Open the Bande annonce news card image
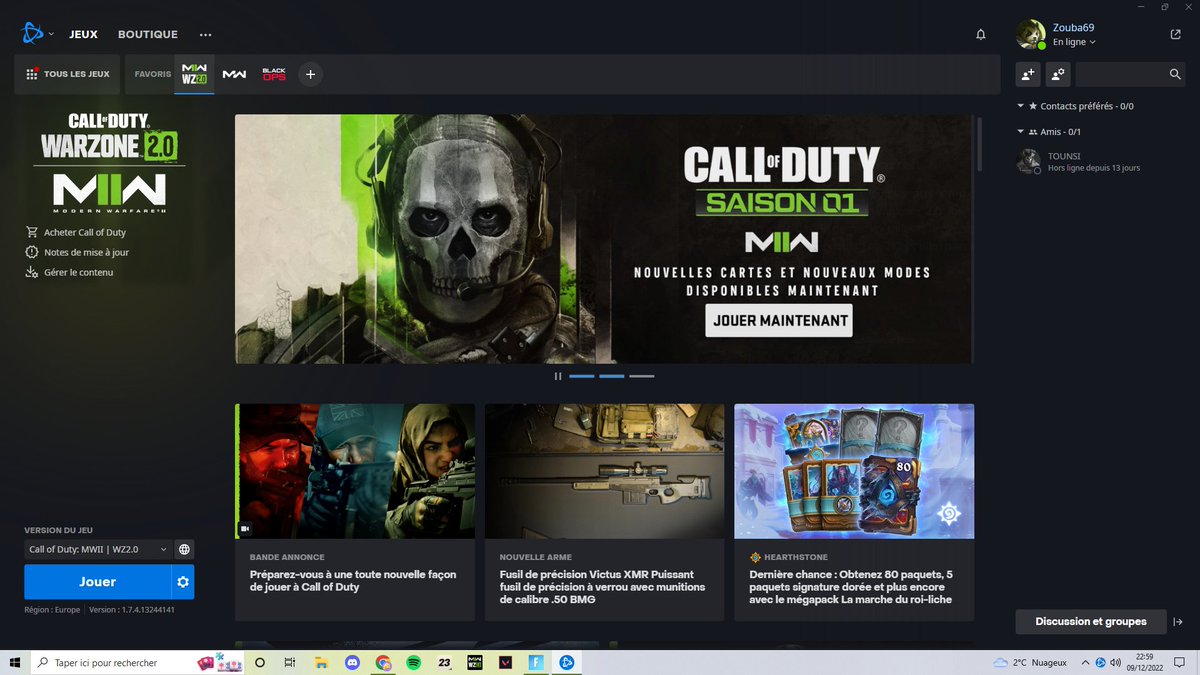Screen dimensions: 1200x675 (x=355, y=471)
